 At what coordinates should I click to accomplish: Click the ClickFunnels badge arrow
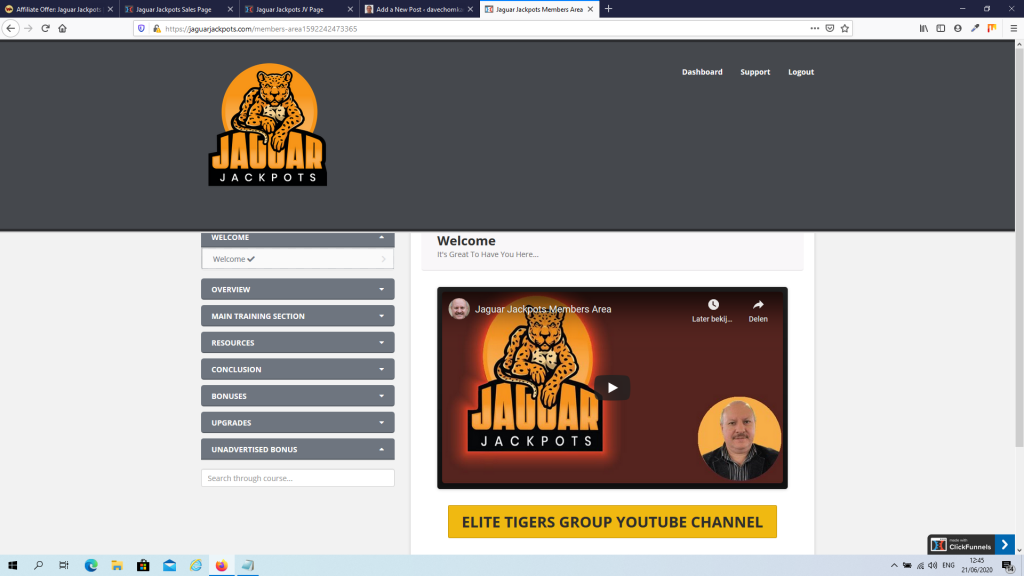pyautogui.click(x=1004, y=545)
